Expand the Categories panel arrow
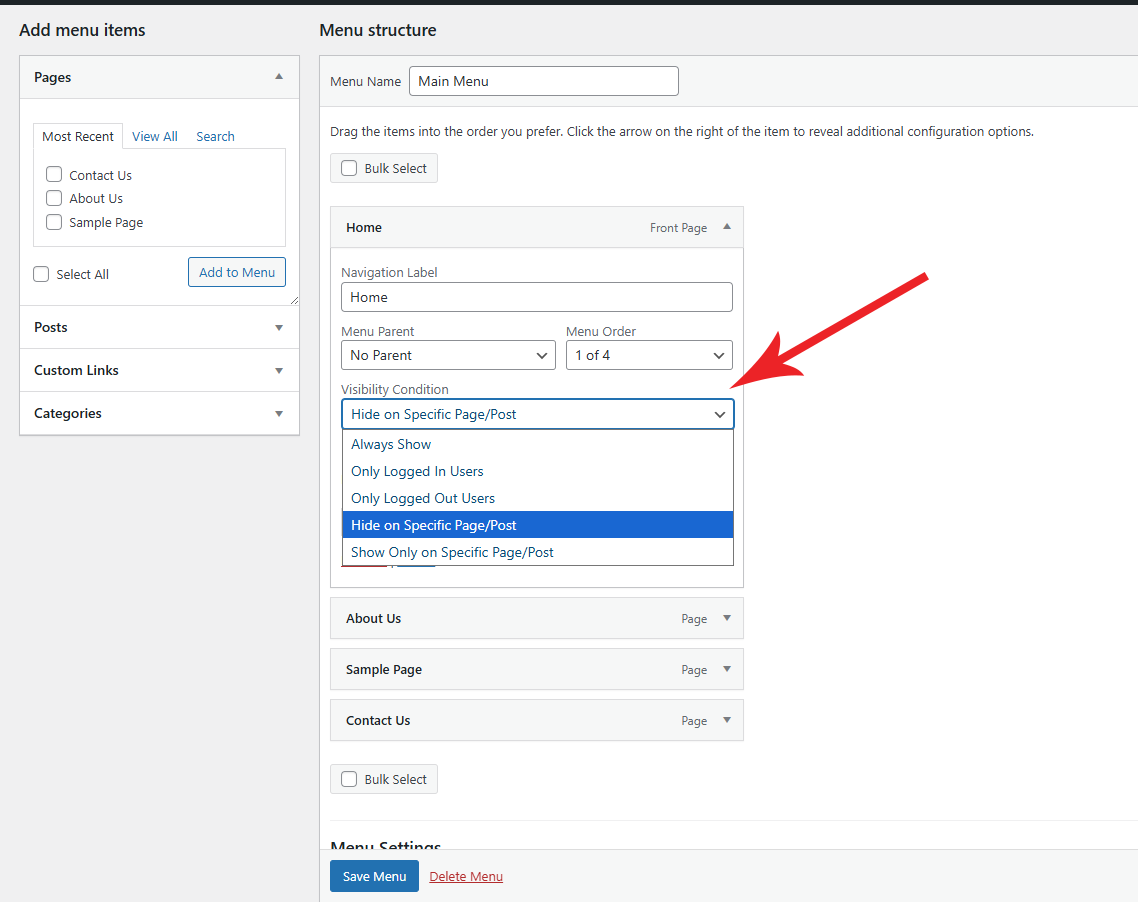This screenshot has width=1138, height=902. [279, 413]
